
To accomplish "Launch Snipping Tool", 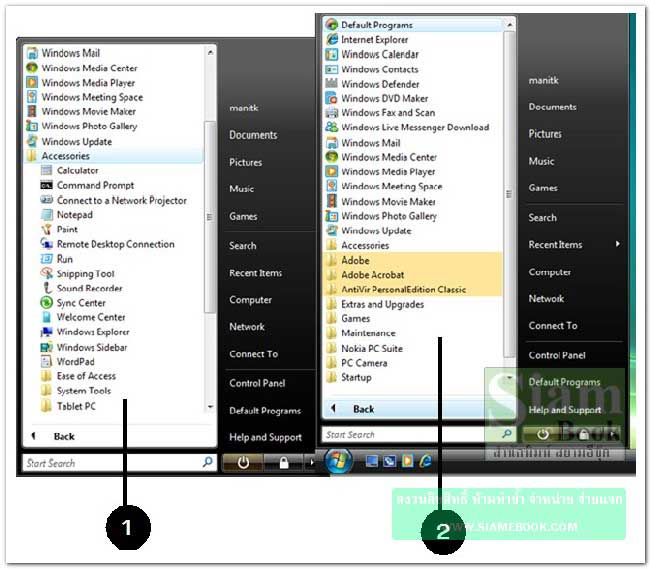I will point(78,274).
